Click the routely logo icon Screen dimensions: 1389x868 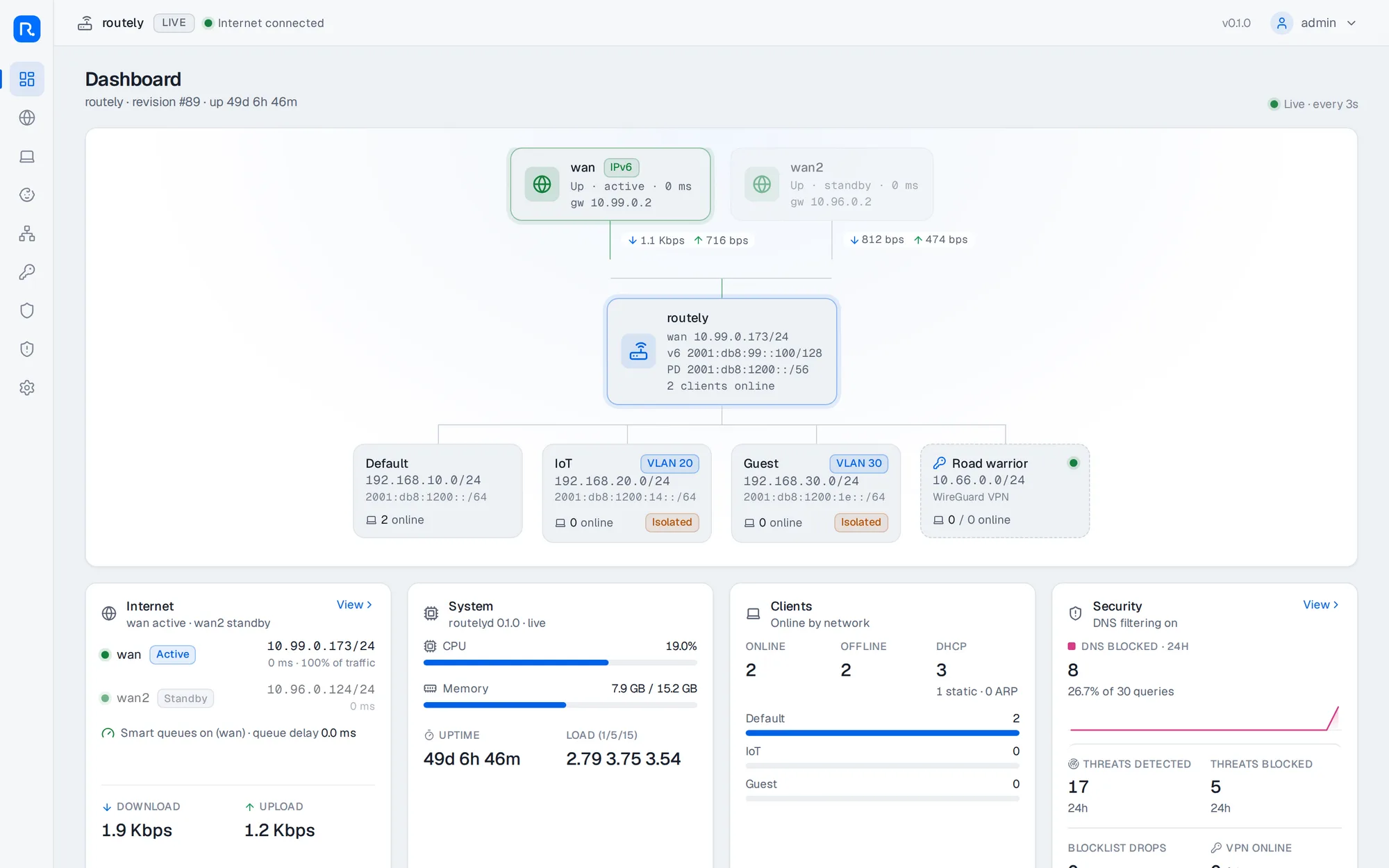pyautogui.click(x=27, y=28)
